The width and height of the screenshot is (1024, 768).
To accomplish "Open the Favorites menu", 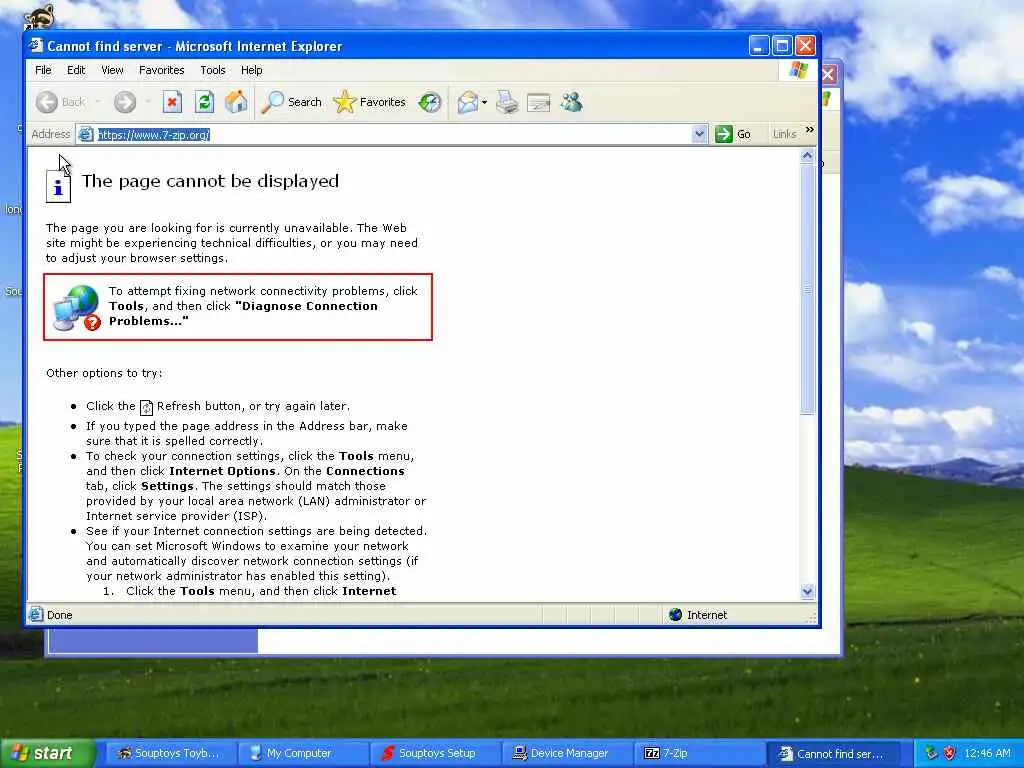I will click(x=161, y=70).
